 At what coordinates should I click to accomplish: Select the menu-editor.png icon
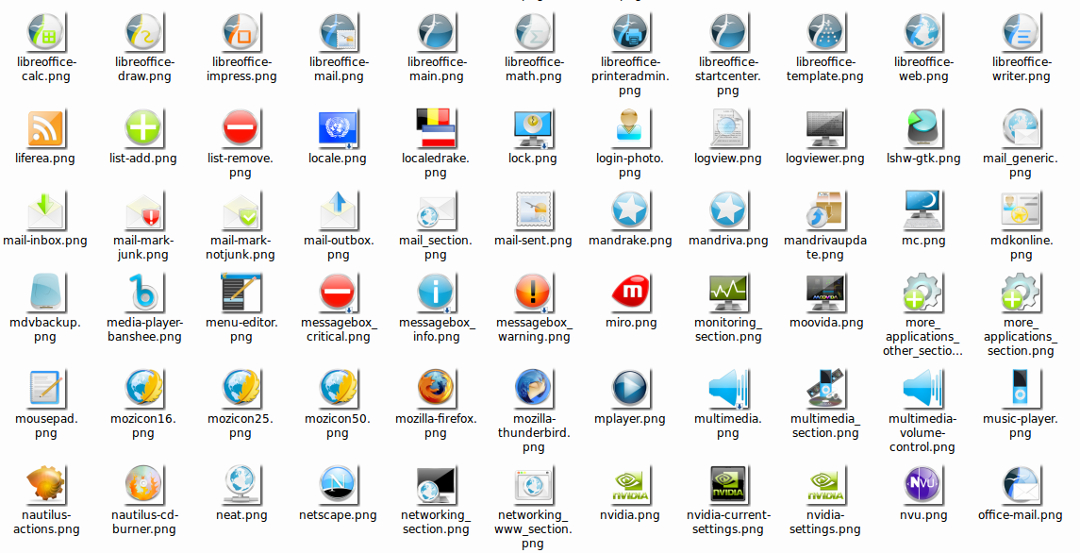tap(240, 292)
